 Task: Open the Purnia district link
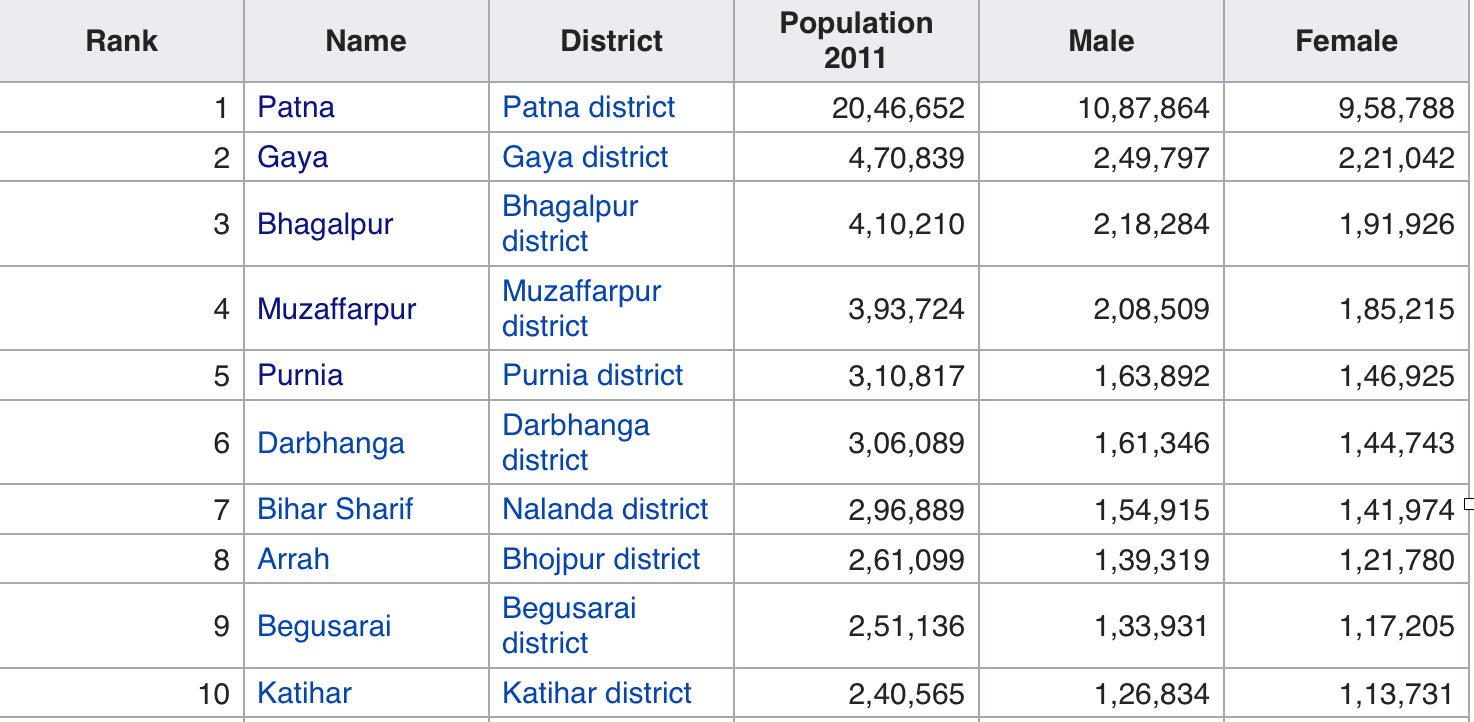[x=593, y=376]
